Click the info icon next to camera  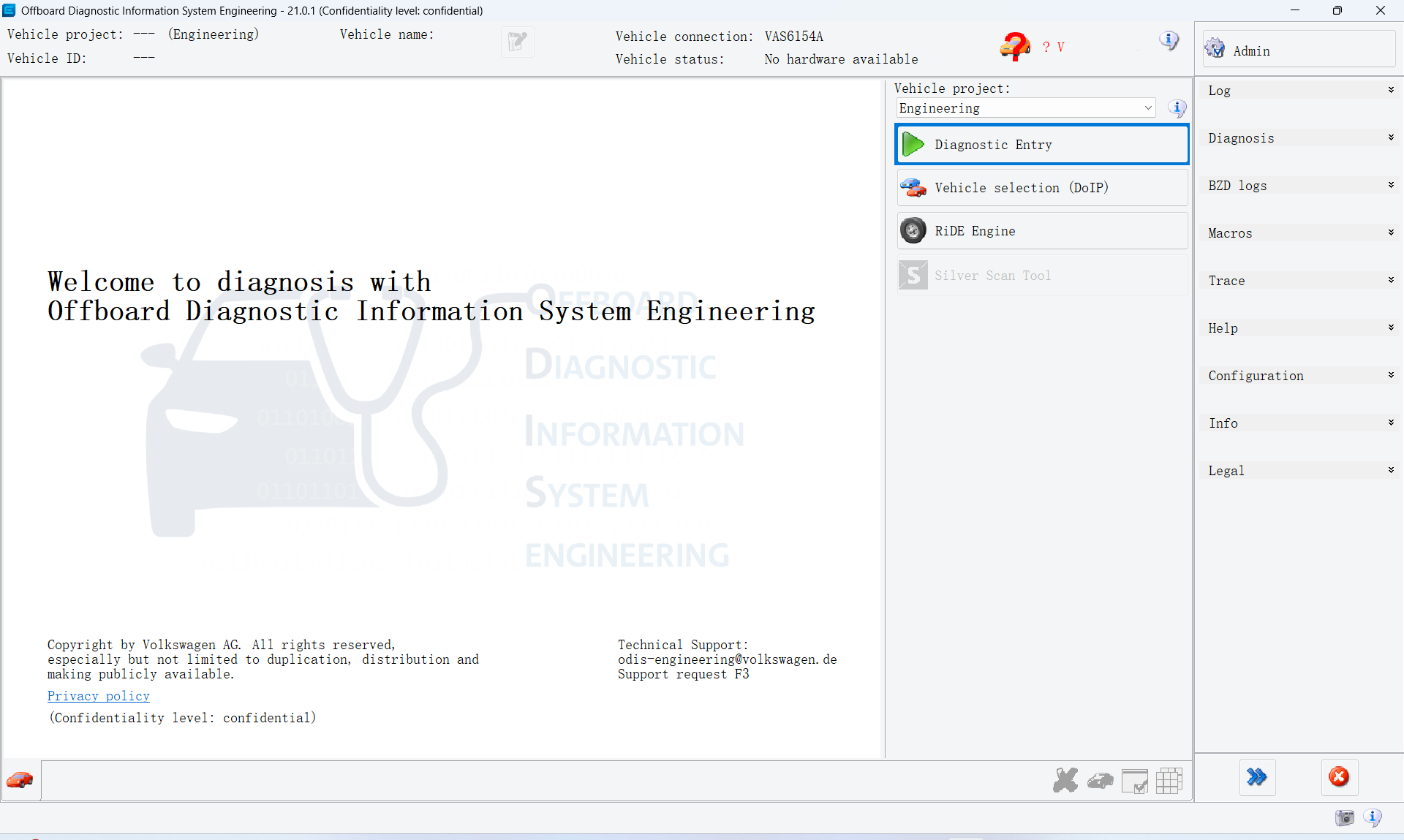point(1373,817)
